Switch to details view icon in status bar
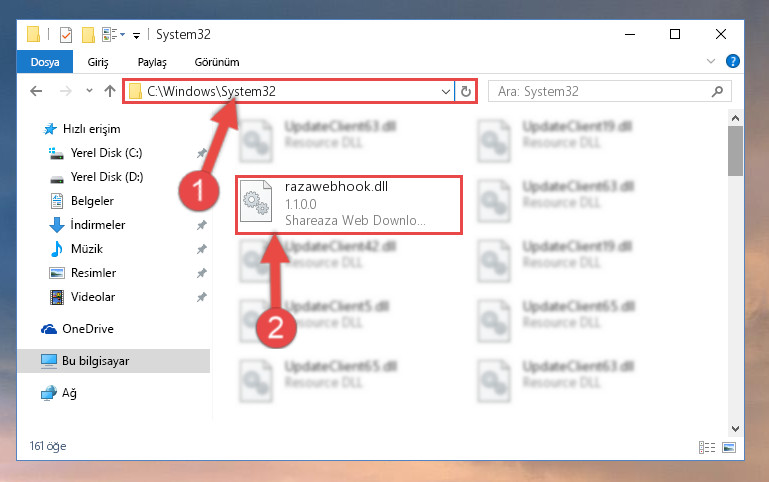 pyautogui.click(x=707, y=447)
